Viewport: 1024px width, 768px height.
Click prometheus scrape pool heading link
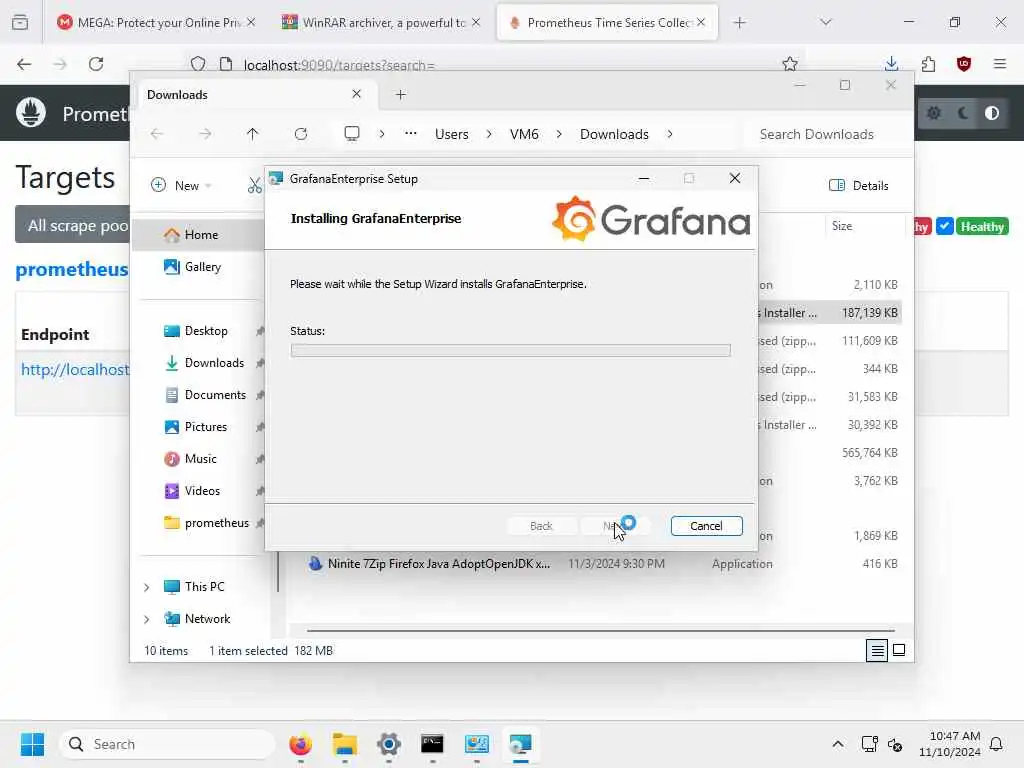pyautogui.click(x=72, y=269)
